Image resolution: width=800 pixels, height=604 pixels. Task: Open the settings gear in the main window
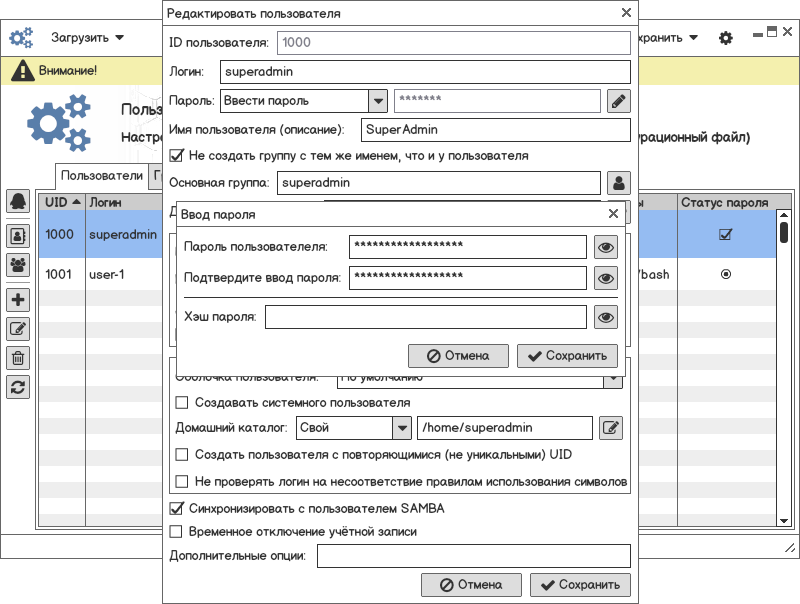(726, 38)
